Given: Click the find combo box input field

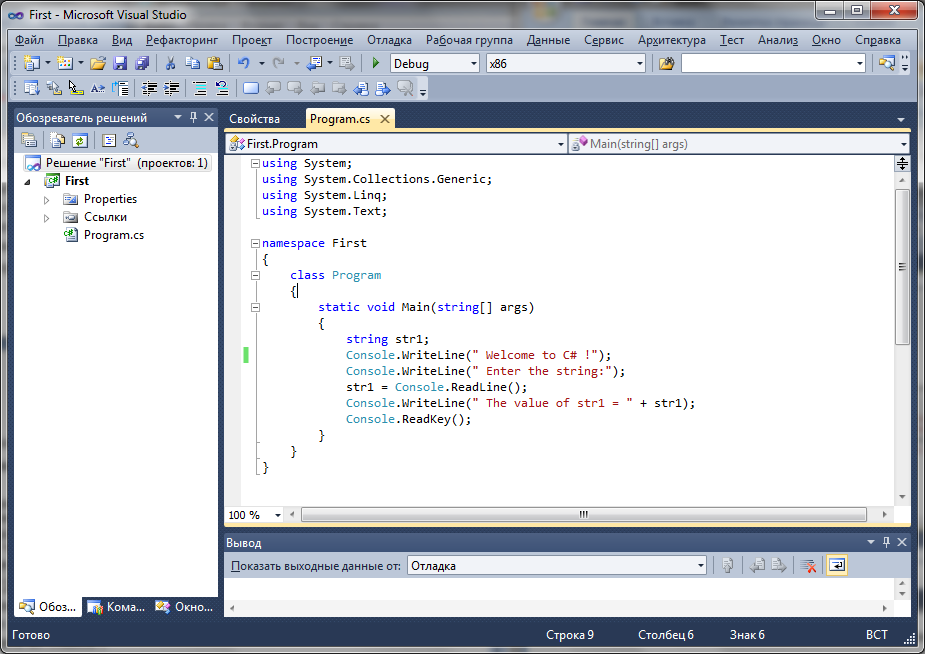Looking at the screenshot, I should pyautogui.click(x=774, y=63).
